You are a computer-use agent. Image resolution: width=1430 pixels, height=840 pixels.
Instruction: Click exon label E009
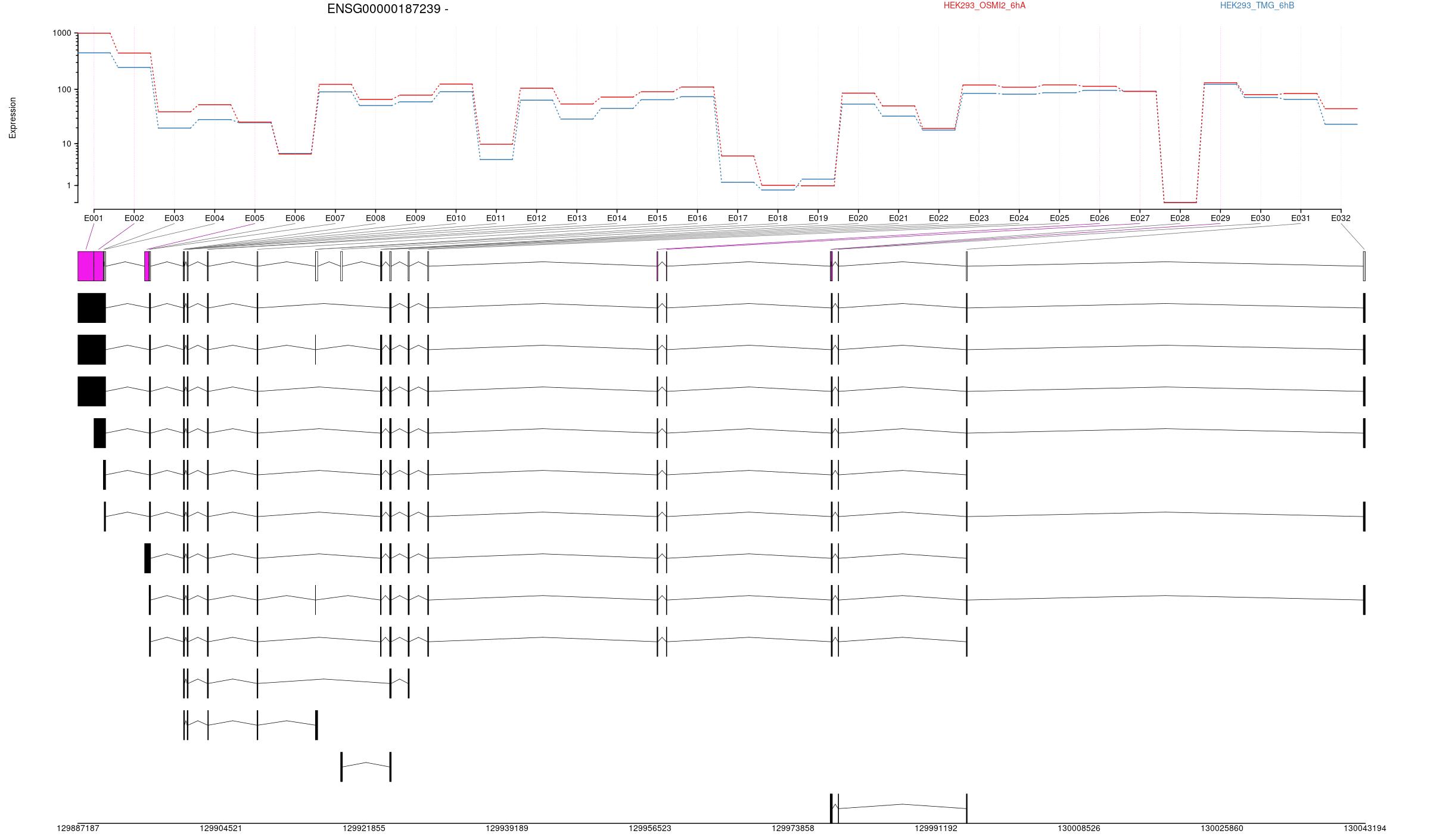(x=415, y=218)
